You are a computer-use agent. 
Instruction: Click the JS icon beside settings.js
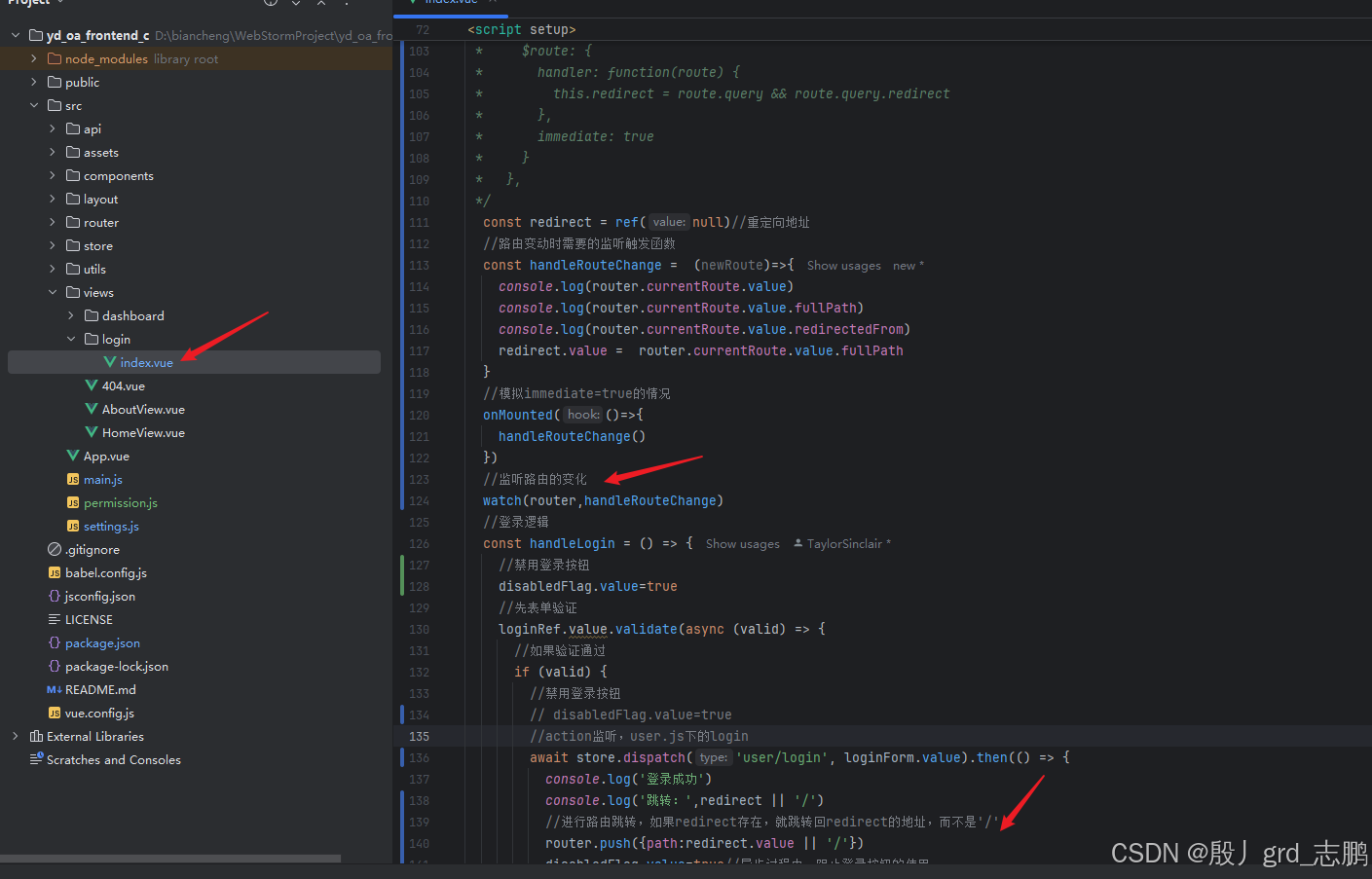coord(73,527)
